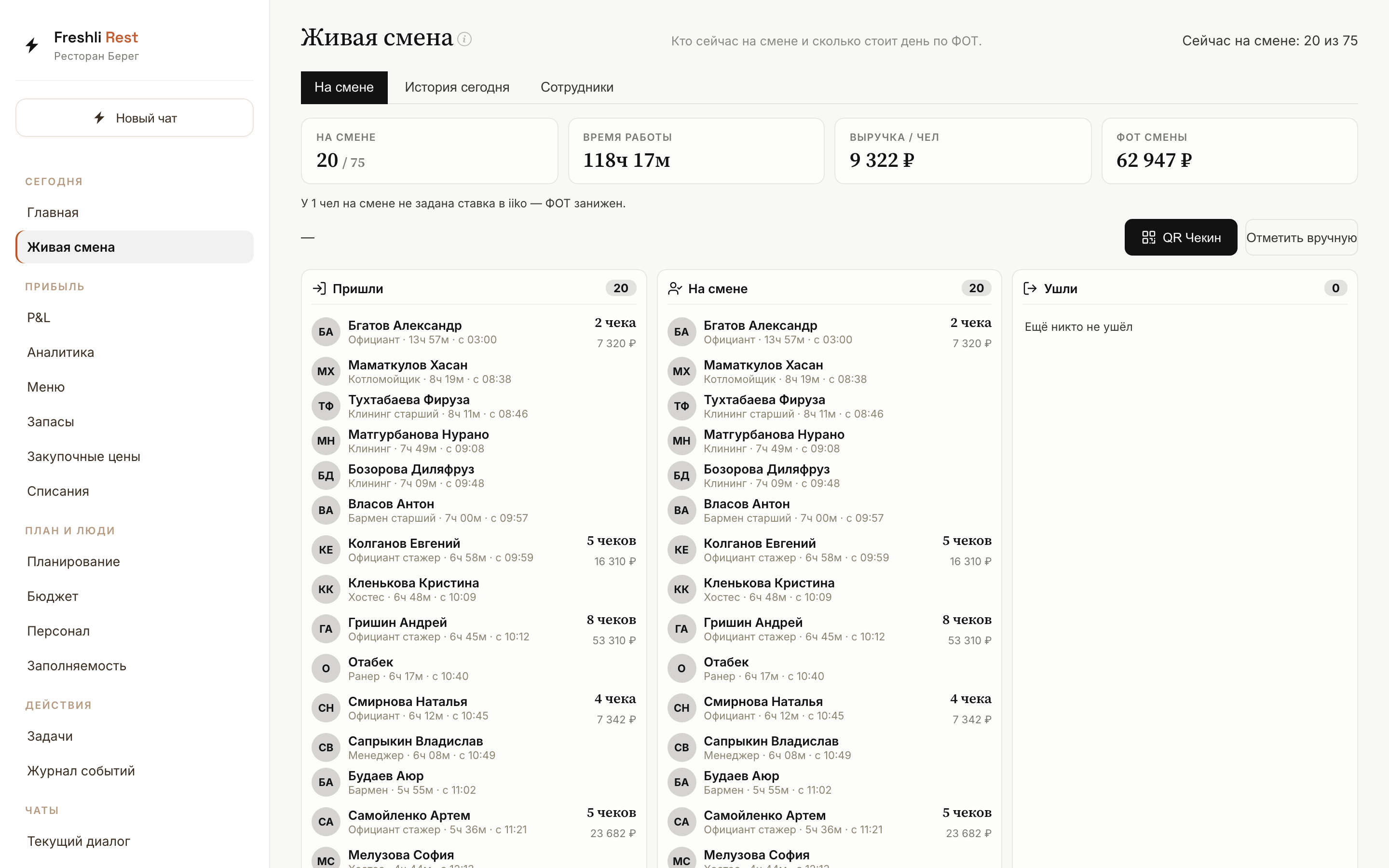Select Гришин Андрей in На смене column

pyautogui.click(x=830, y=629)
